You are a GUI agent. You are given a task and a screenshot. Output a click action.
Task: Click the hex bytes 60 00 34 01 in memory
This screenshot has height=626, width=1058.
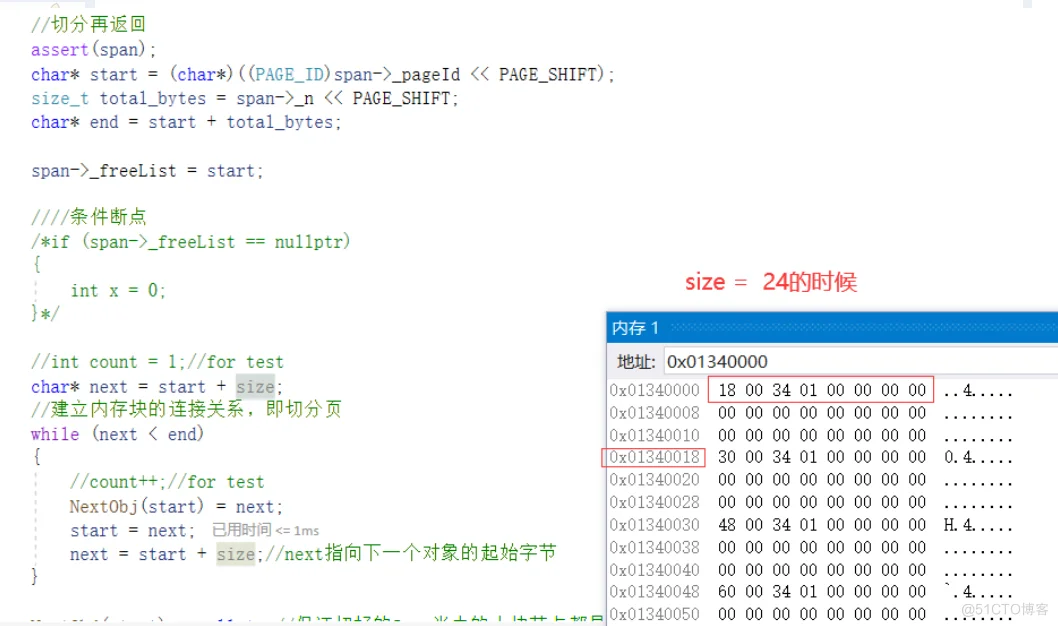click(x=767, y=592)
